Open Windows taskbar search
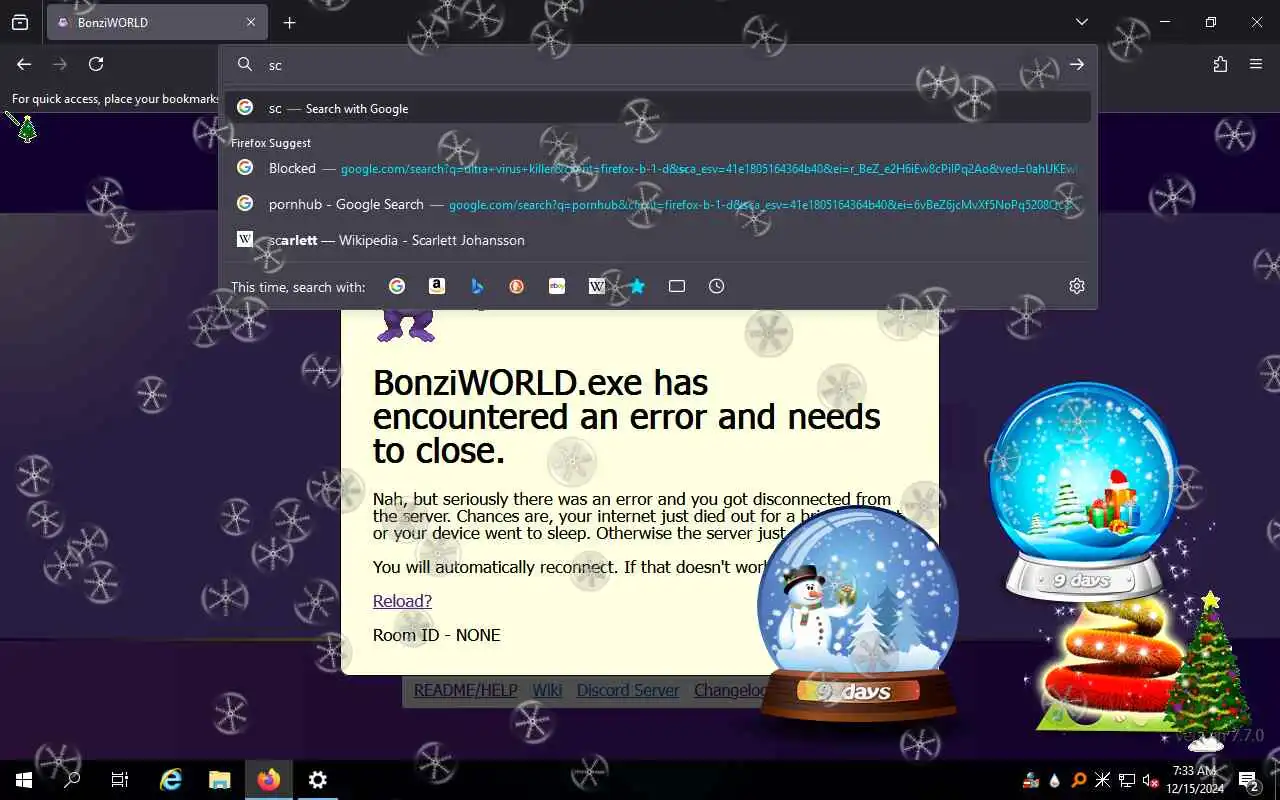1280x800 pixels. pos(72,780)
